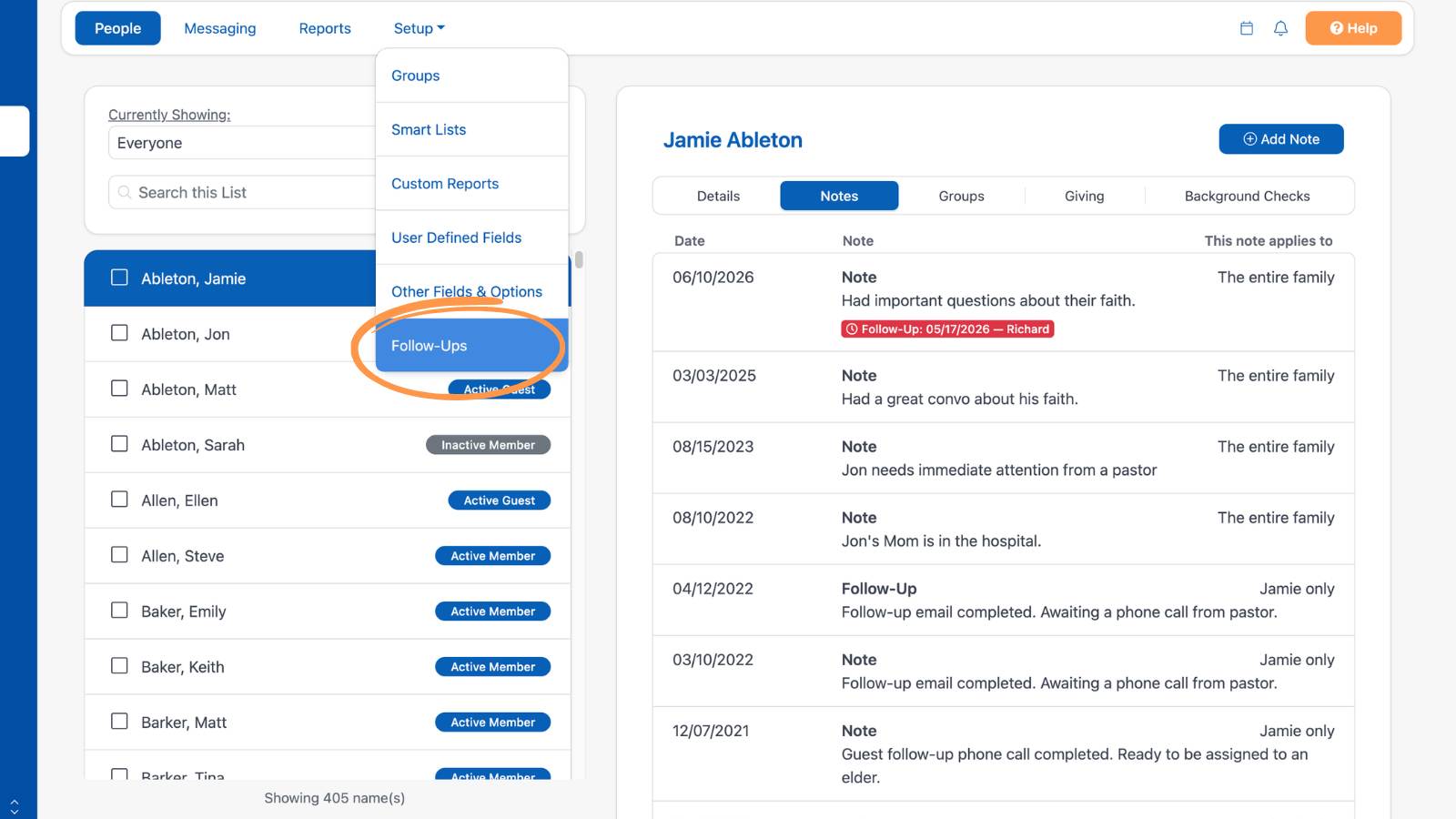The width and height of the screenshot is (1456, 819).
Task: Select Other Fields & Options entry
Action: tap(471, 291)
